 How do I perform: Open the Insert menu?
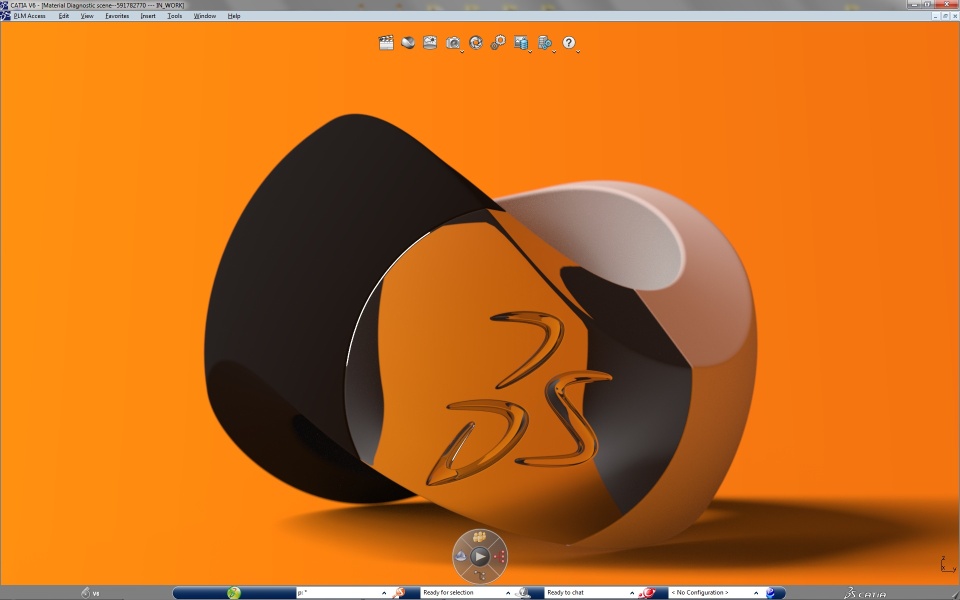click(x=148, y=16)
